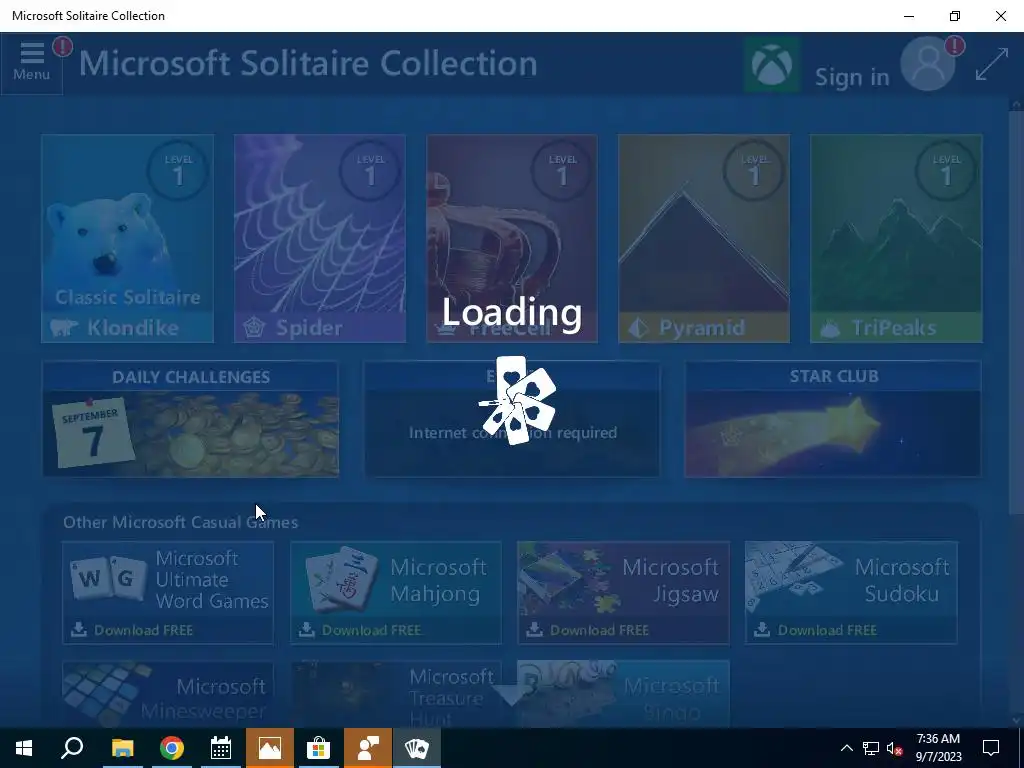The image size is (1024, 768).
Task: Open the Feedback Hub taskbar icon
Action: tap(368, 748)
